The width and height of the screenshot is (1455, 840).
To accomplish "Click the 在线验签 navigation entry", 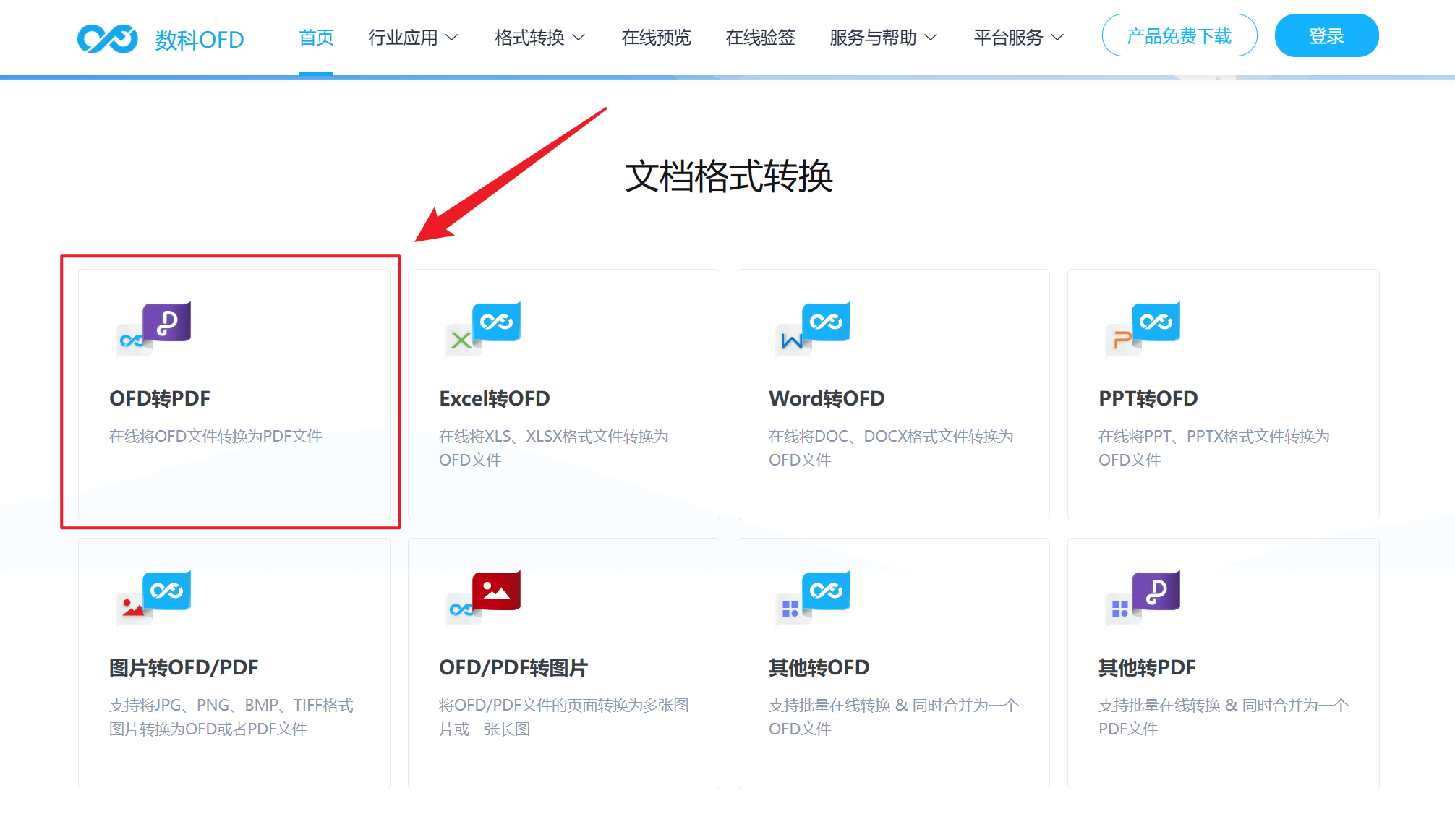I will tap(759, 38).
